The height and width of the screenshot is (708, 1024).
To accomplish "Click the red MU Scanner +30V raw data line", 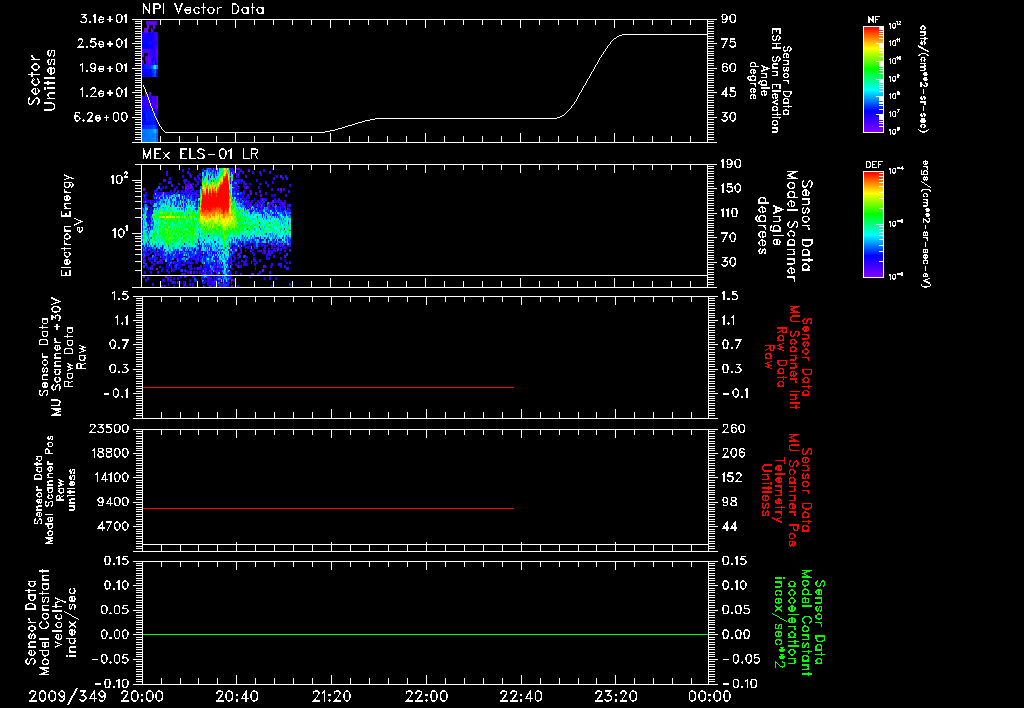I will (328, 388).
